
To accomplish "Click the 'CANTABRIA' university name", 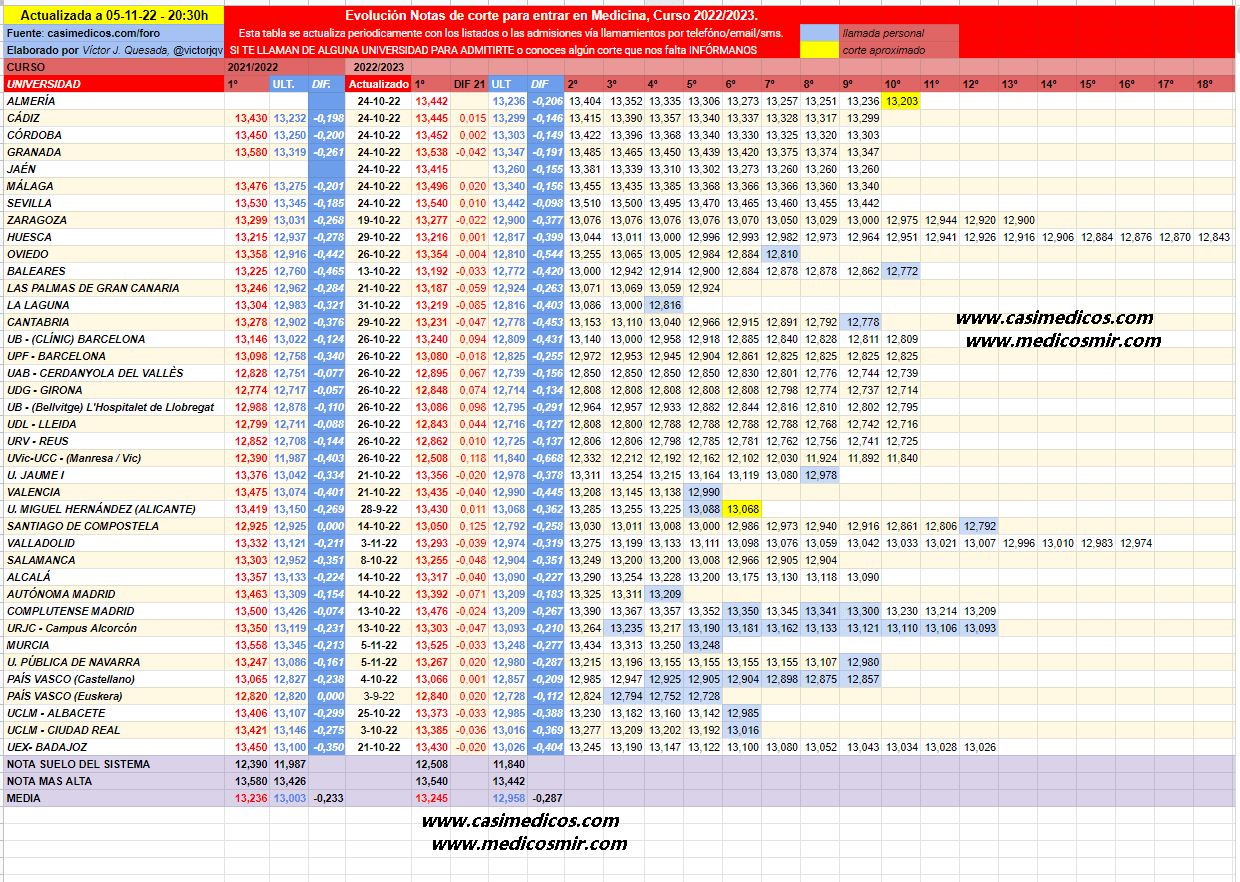I will click(114, 322).
